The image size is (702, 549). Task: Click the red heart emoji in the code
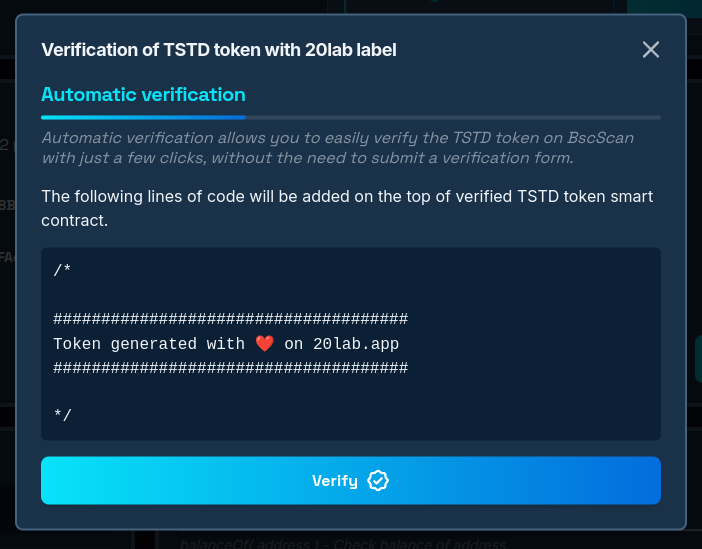(264, 344)
